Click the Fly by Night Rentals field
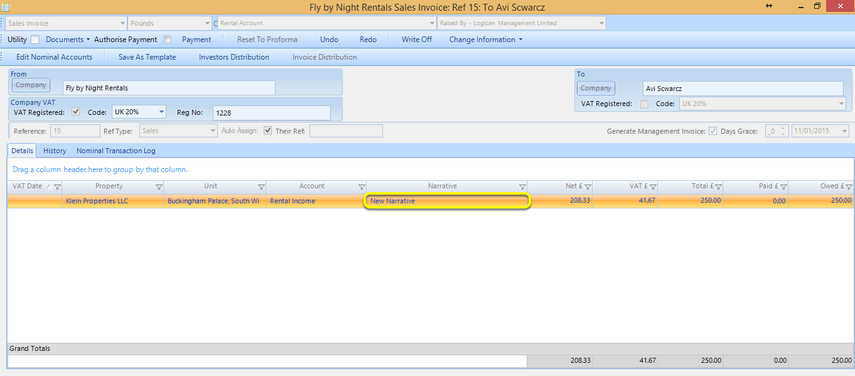This screenshot has width=855, height=376. 168,88
